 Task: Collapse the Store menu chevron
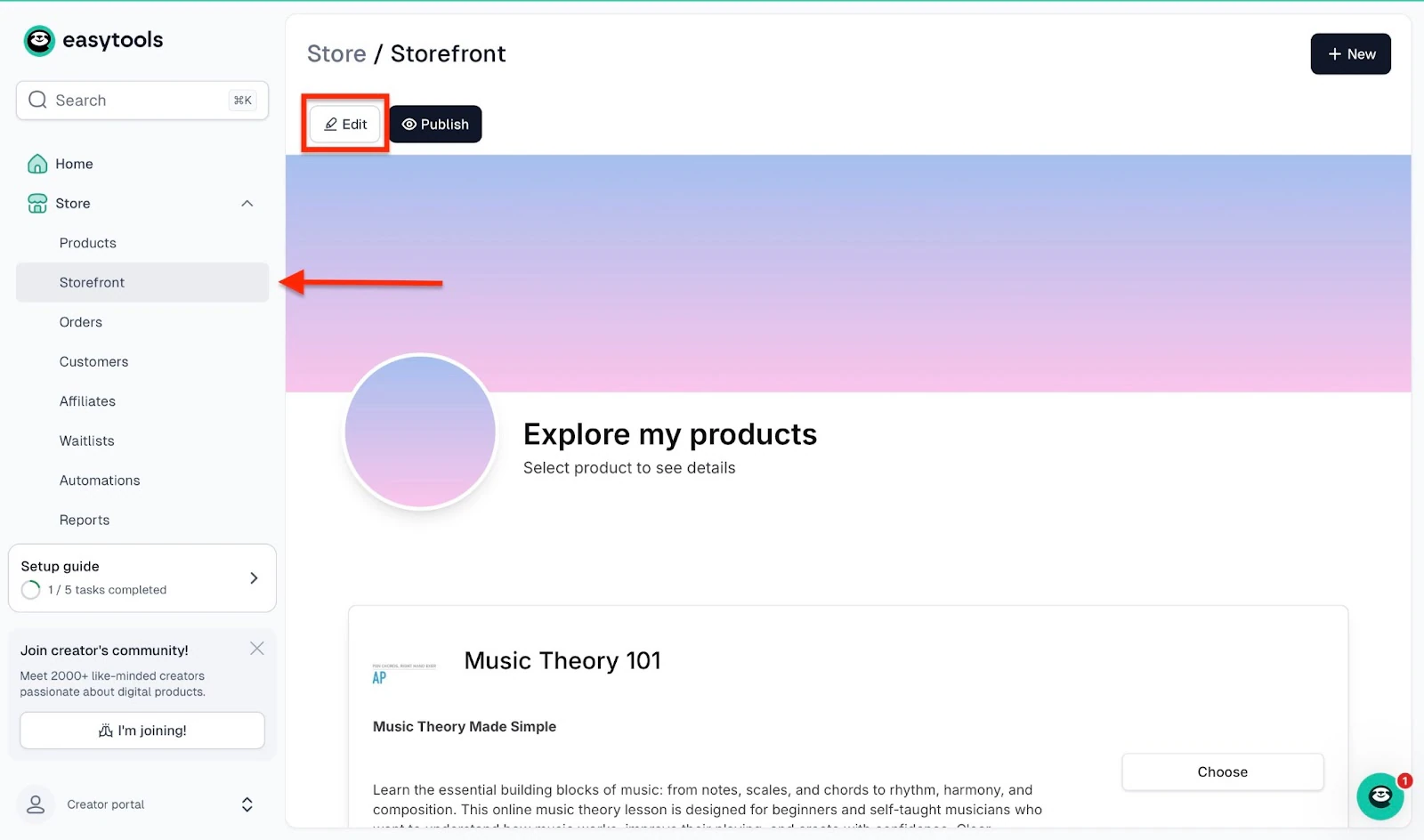tap(247, 204)
